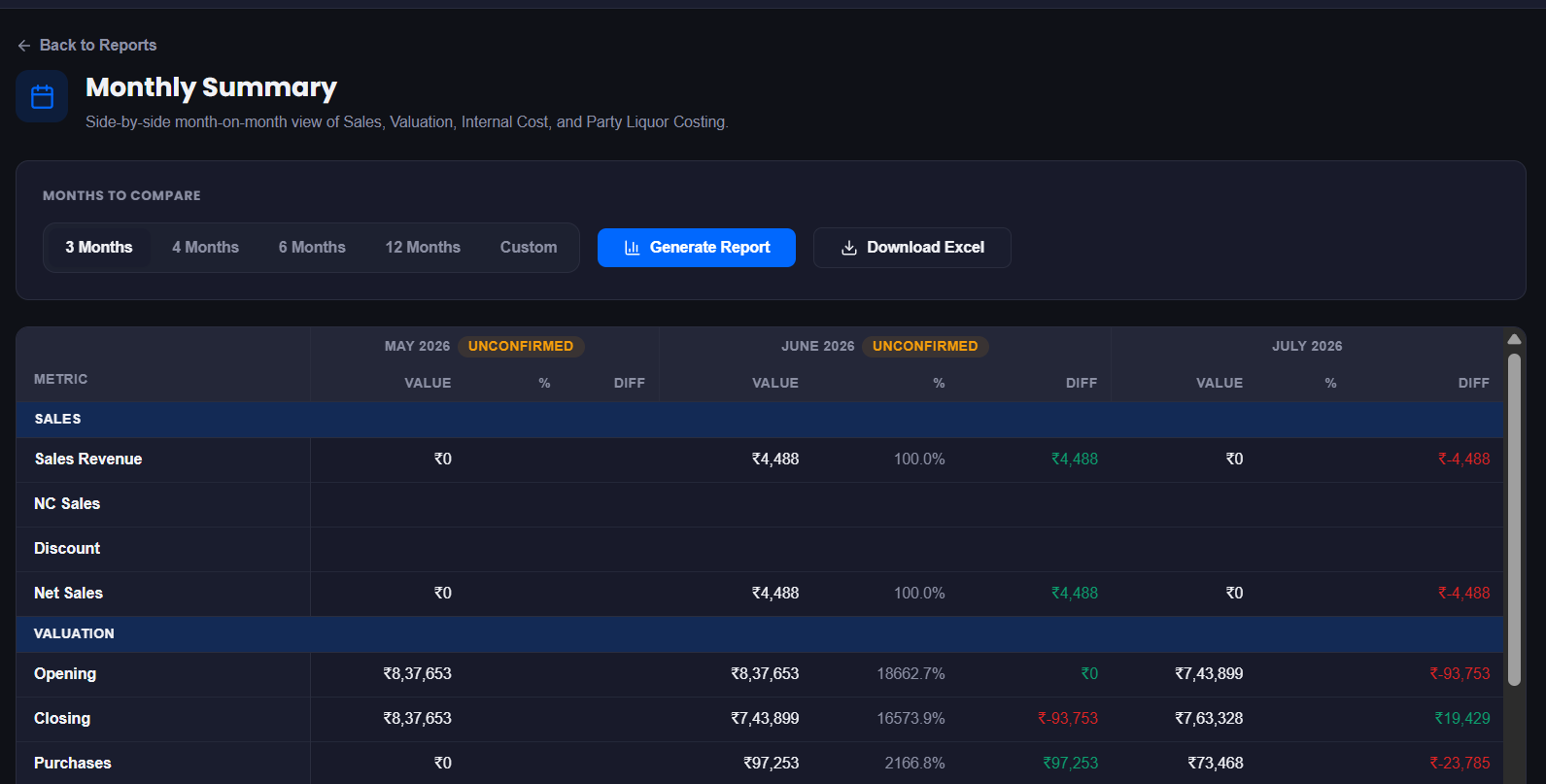Click Opening June diff ₹0 in green
Image resolution: width=1546 pixels, height=784 pixels.
tap(1089, 674)
